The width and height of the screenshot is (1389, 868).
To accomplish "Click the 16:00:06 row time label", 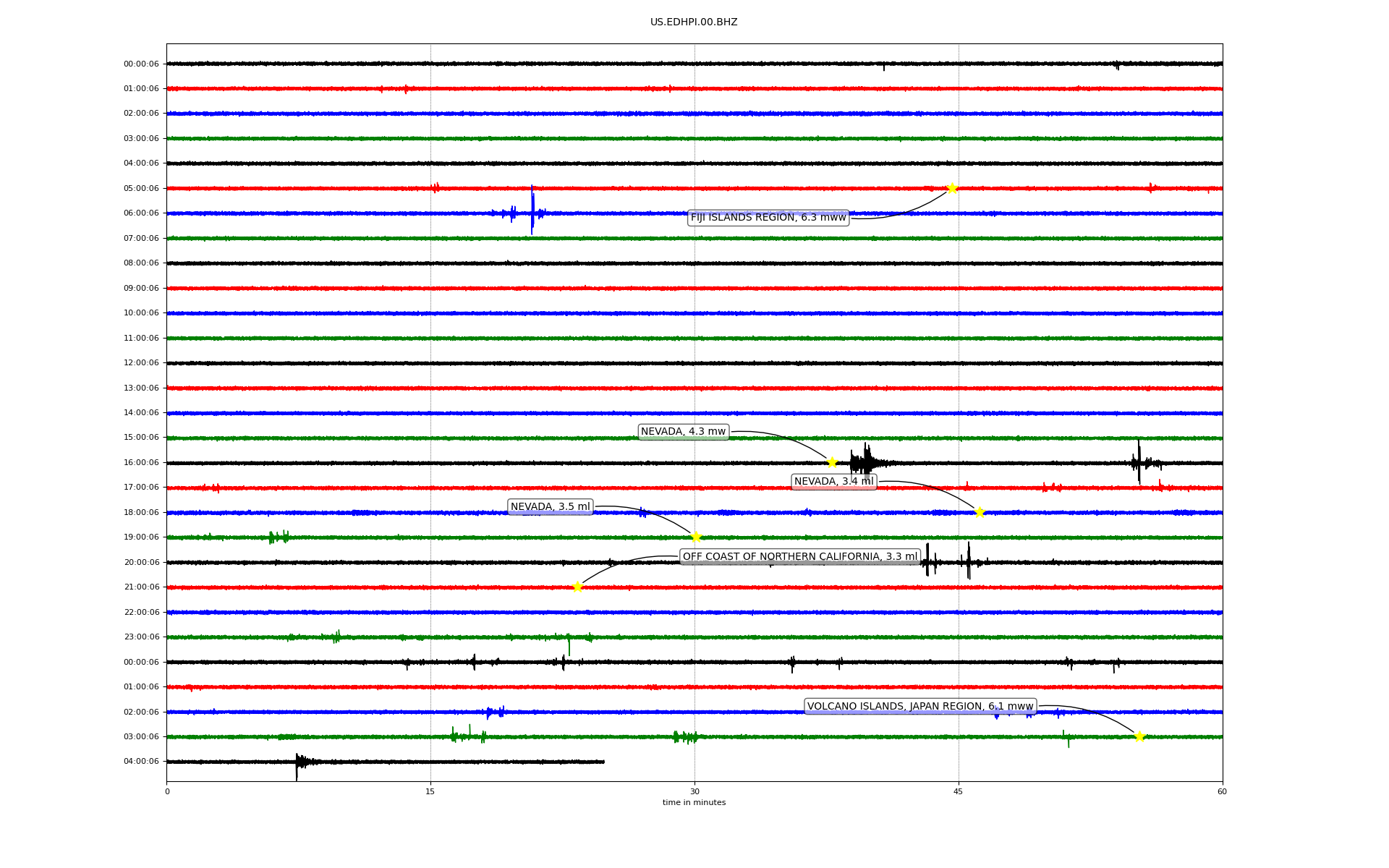I will [x=141, y=462].
